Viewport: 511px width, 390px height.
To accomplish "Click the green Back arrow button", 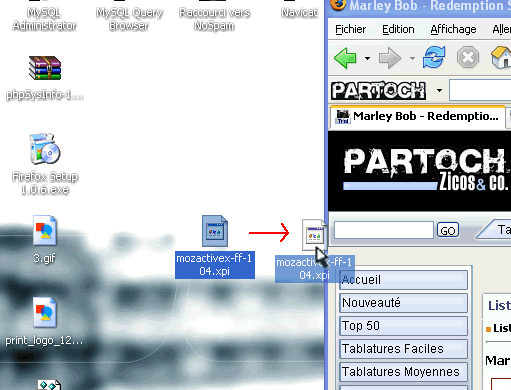I will pos(345,58).
